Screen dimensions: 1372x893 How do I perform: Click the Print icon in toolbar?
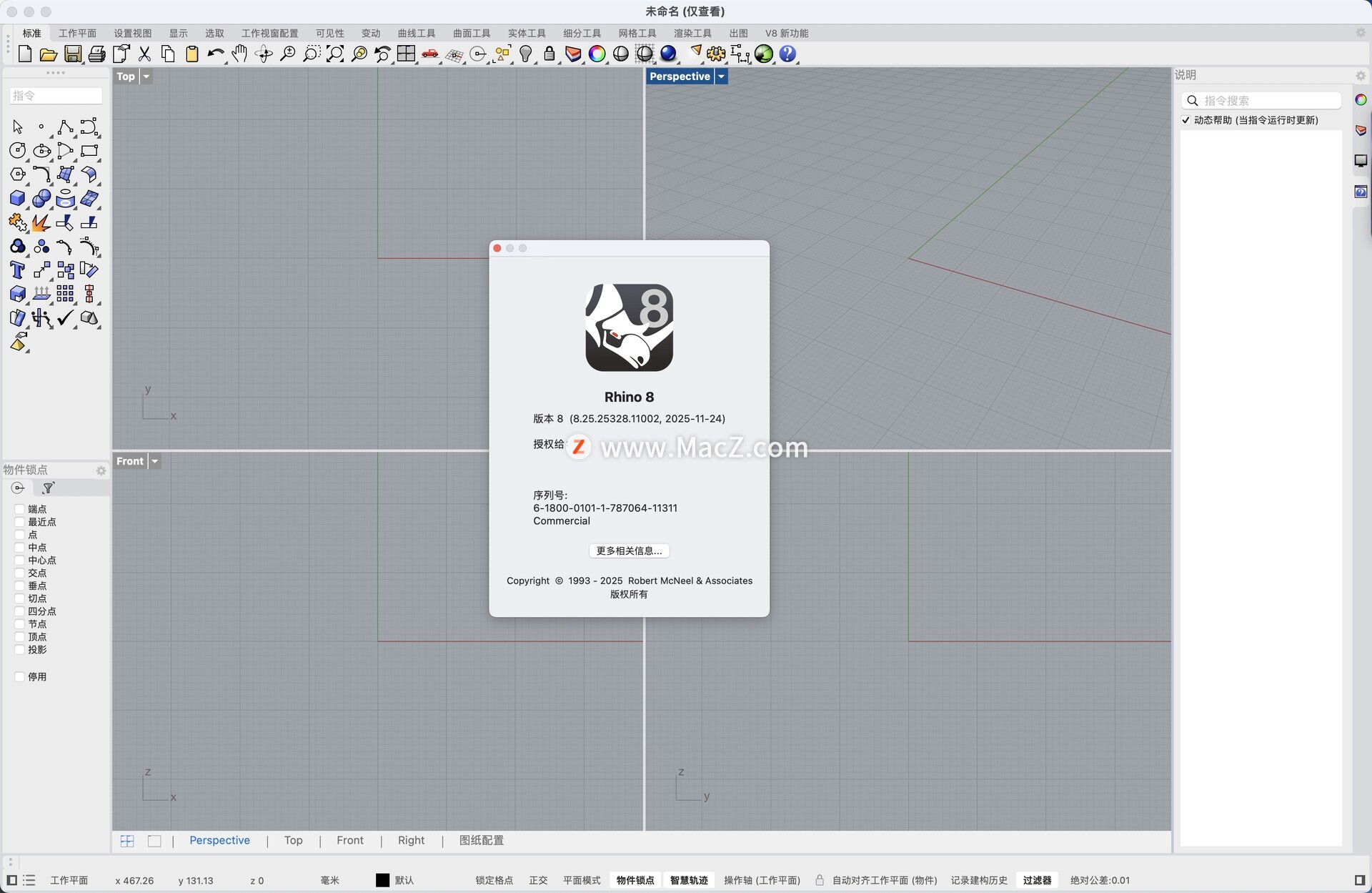(x=96, y=54)
